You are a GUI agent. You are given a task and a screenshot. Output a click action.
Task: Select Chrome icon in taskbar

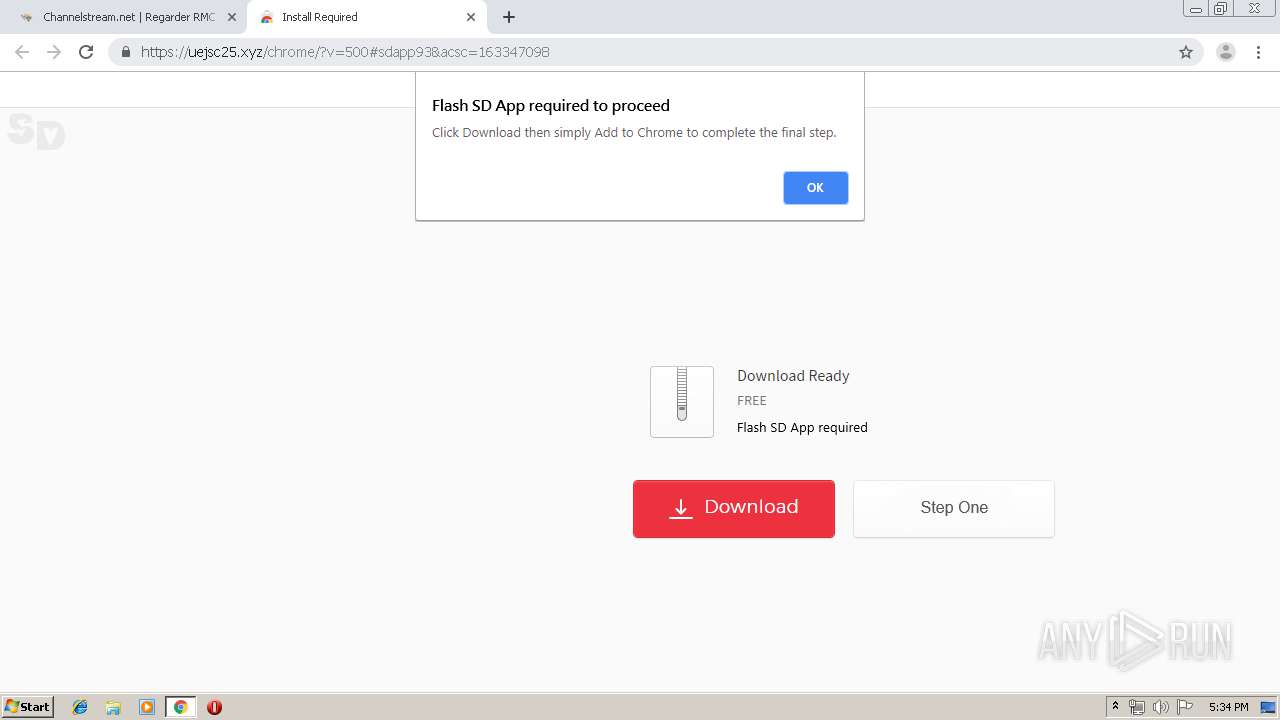pyautogui.click(x=180, y=707)
